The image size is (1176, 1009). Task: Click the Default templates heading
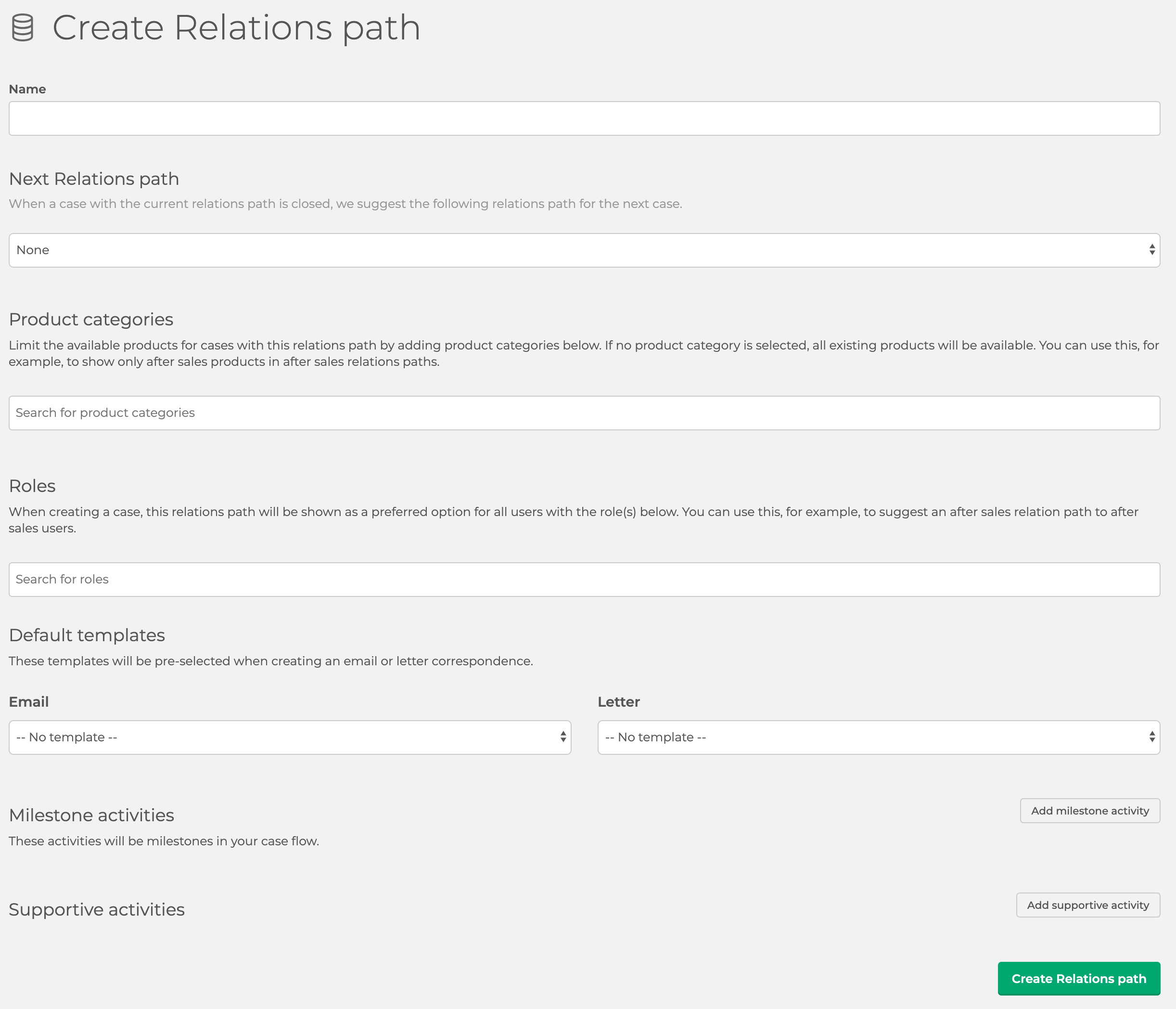coord(87,635)
